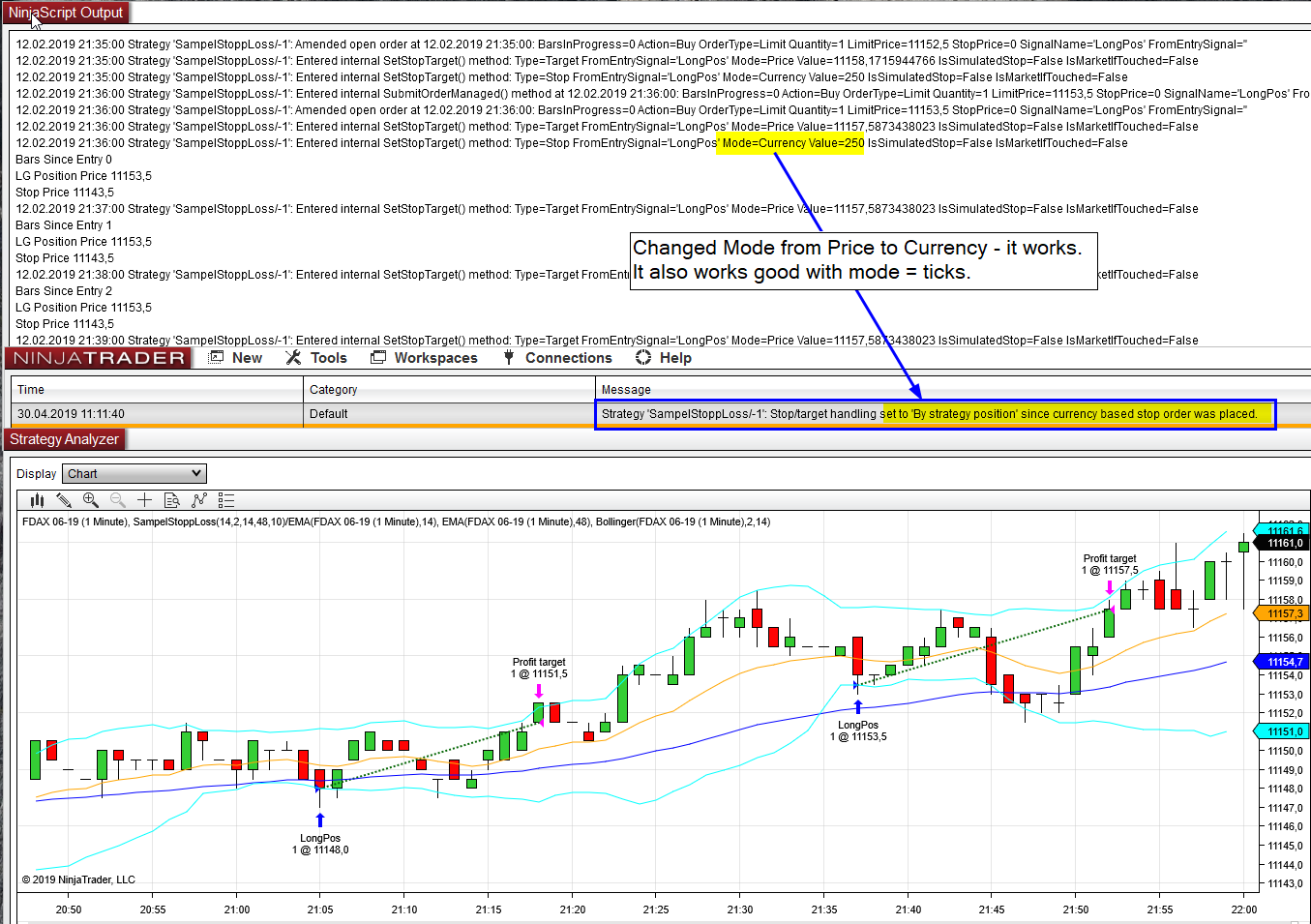Open the properties list icon
Image resolution: width=1311 pixels, height=924 pixels.
(x=226, y=500)
